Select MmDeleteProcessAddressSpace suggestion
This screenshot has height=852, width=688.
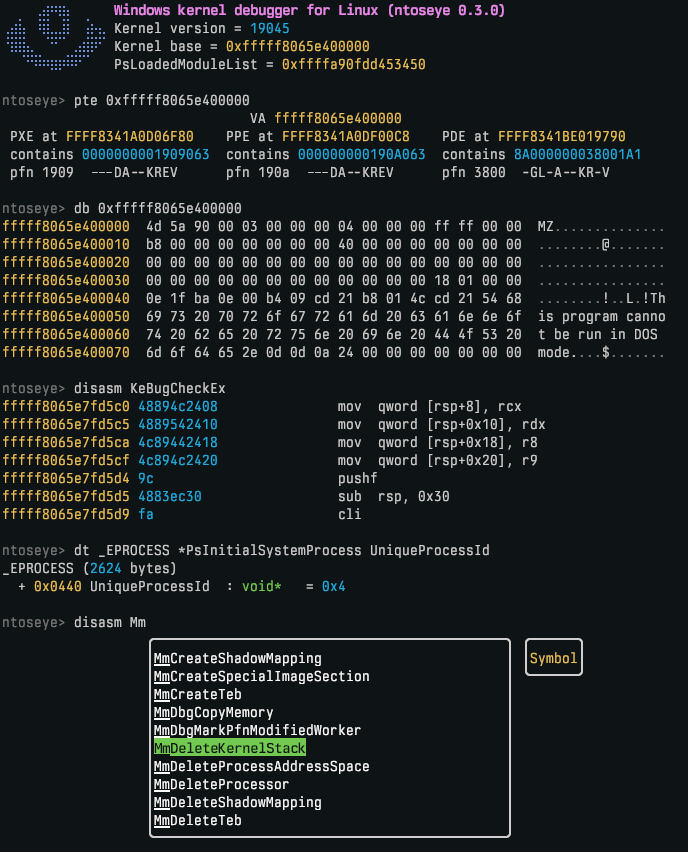[x=261, y=766]
